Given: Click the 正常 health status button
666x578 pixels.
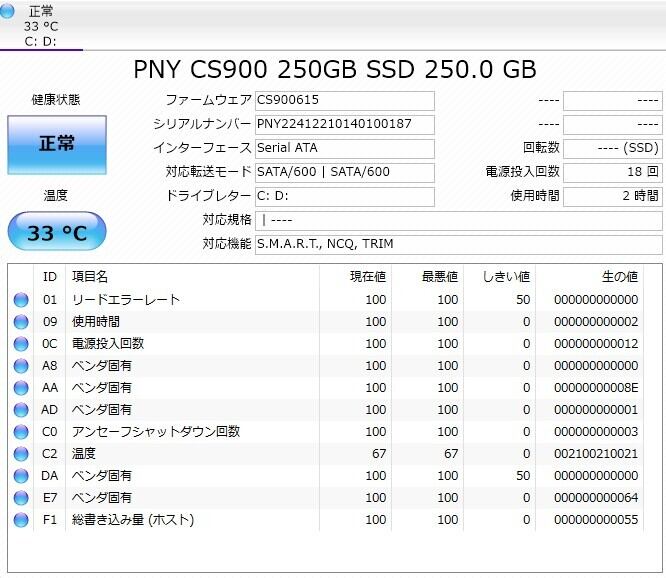Looking at the screenshot, I should coord(57,145).
